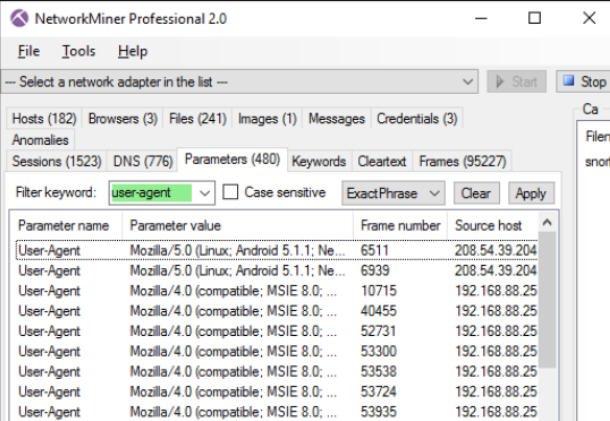Expand the filter keyword dropdown arrow
The height and width of the screenshot is (421, 610).
205,193
